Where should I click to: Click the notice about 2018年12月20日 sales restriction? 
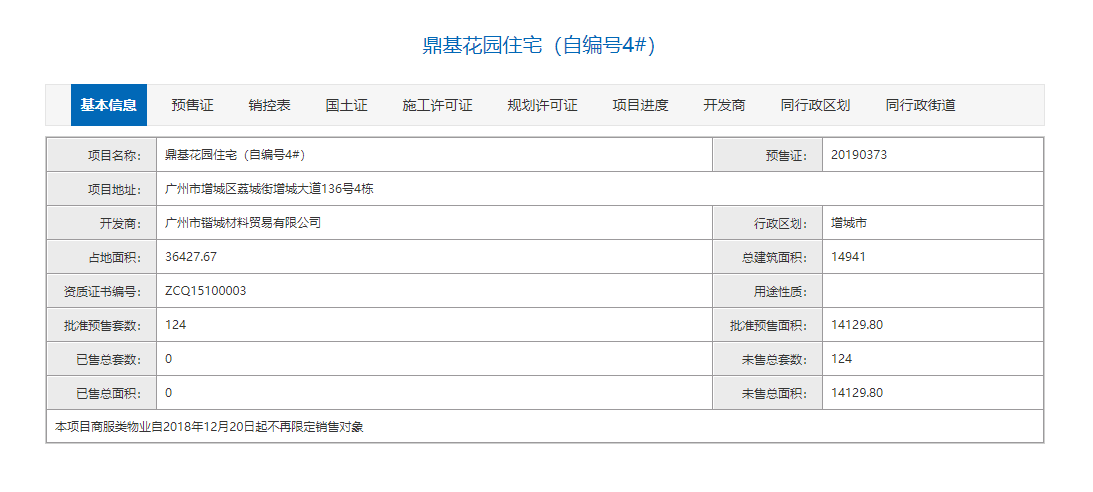(x=209, y=427)
